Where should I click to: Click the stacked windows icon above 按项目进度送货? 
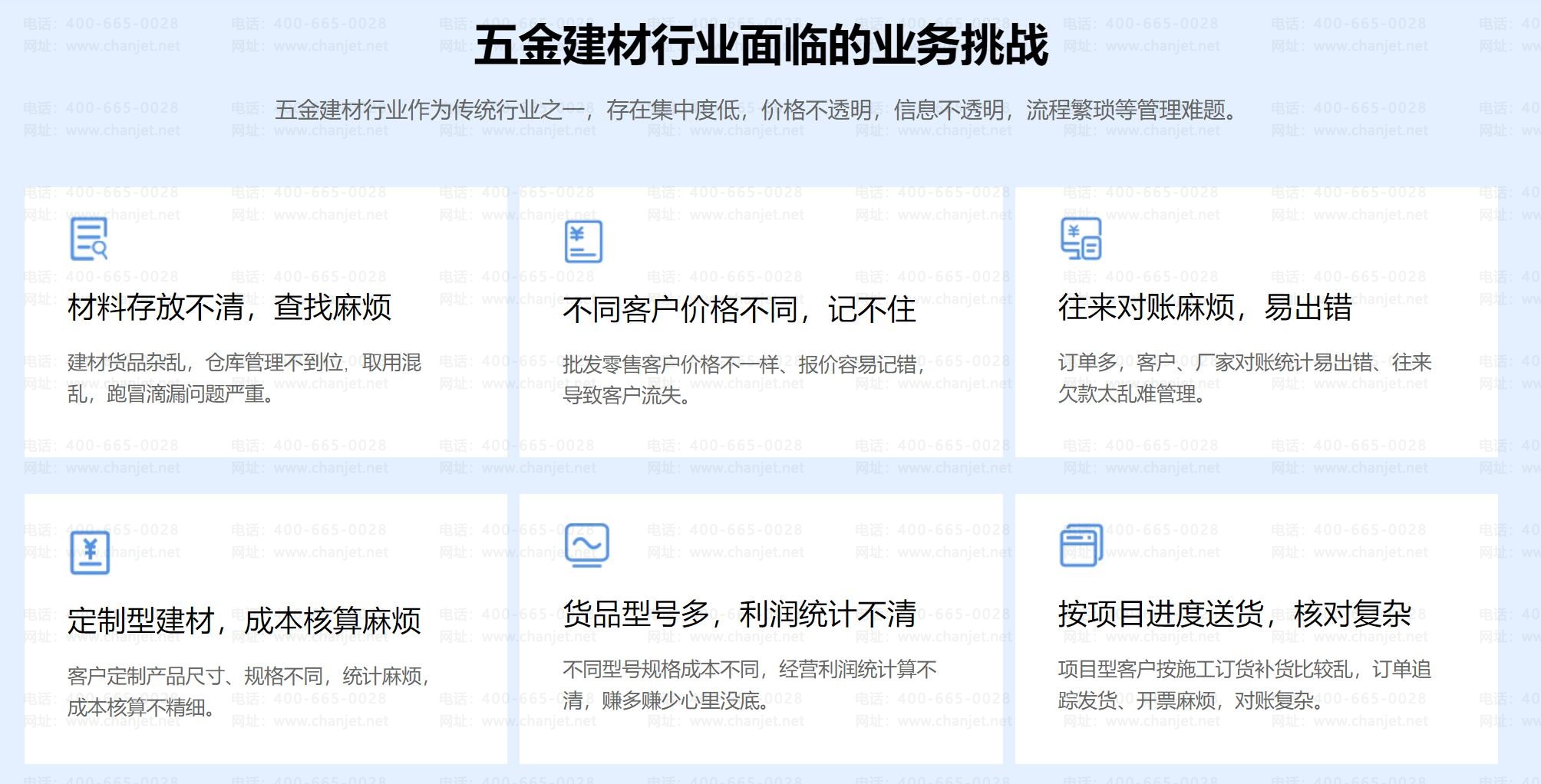pos(1081,545)
